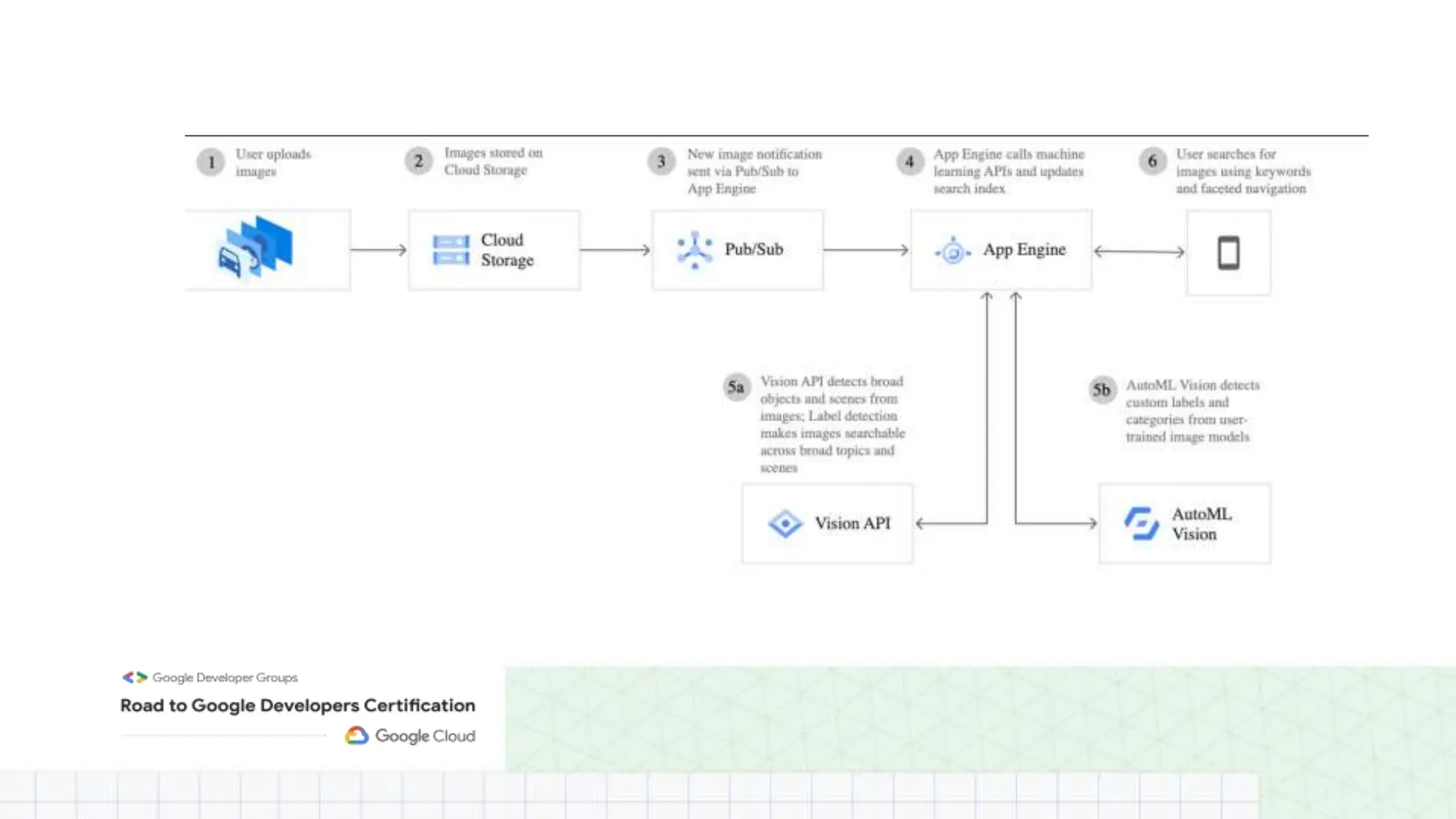Click the Vision API diamond icon
Viewport: 1456px width, 819px height.
(x=785, y=524)
